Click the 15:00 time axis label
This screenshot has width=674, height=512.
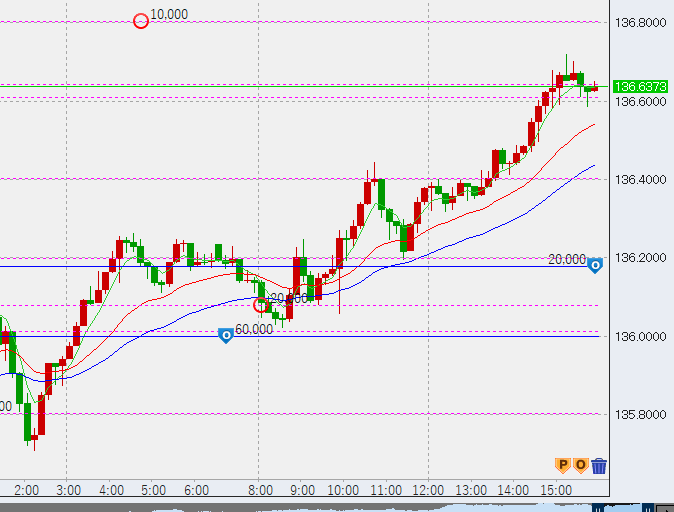click(x=556, y=490)
